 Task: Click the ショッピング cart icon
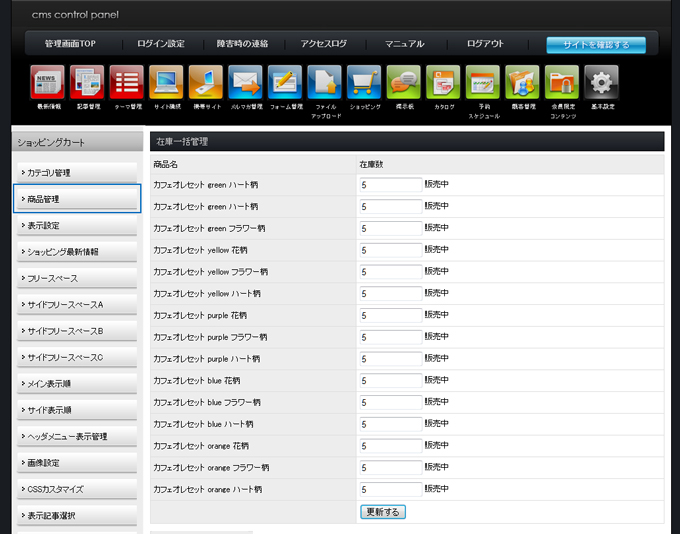tap(364, 82)
